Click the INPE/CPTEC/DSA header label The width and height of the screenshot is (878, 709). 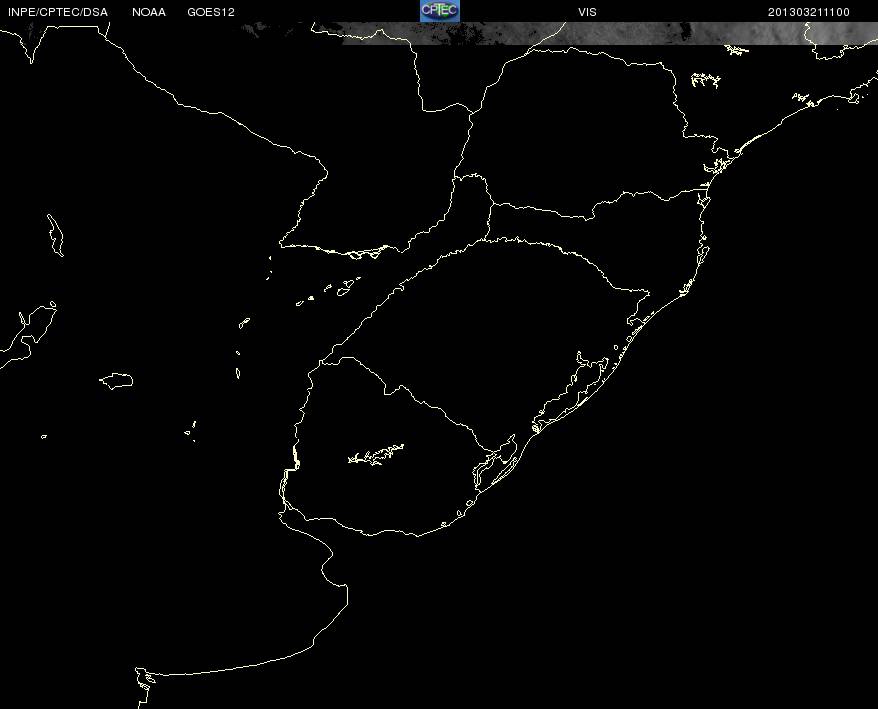coord(58,12)
